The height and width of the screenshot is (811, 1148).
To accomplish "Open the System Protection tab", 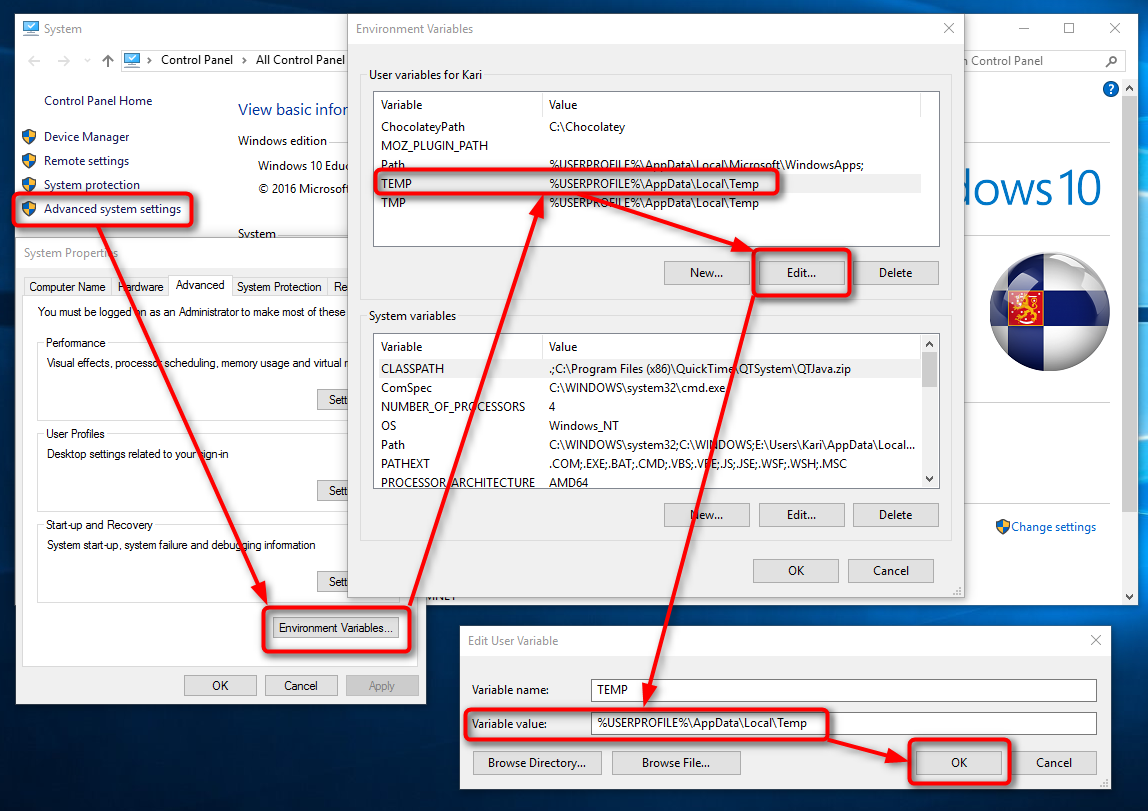I will point(279,287).
